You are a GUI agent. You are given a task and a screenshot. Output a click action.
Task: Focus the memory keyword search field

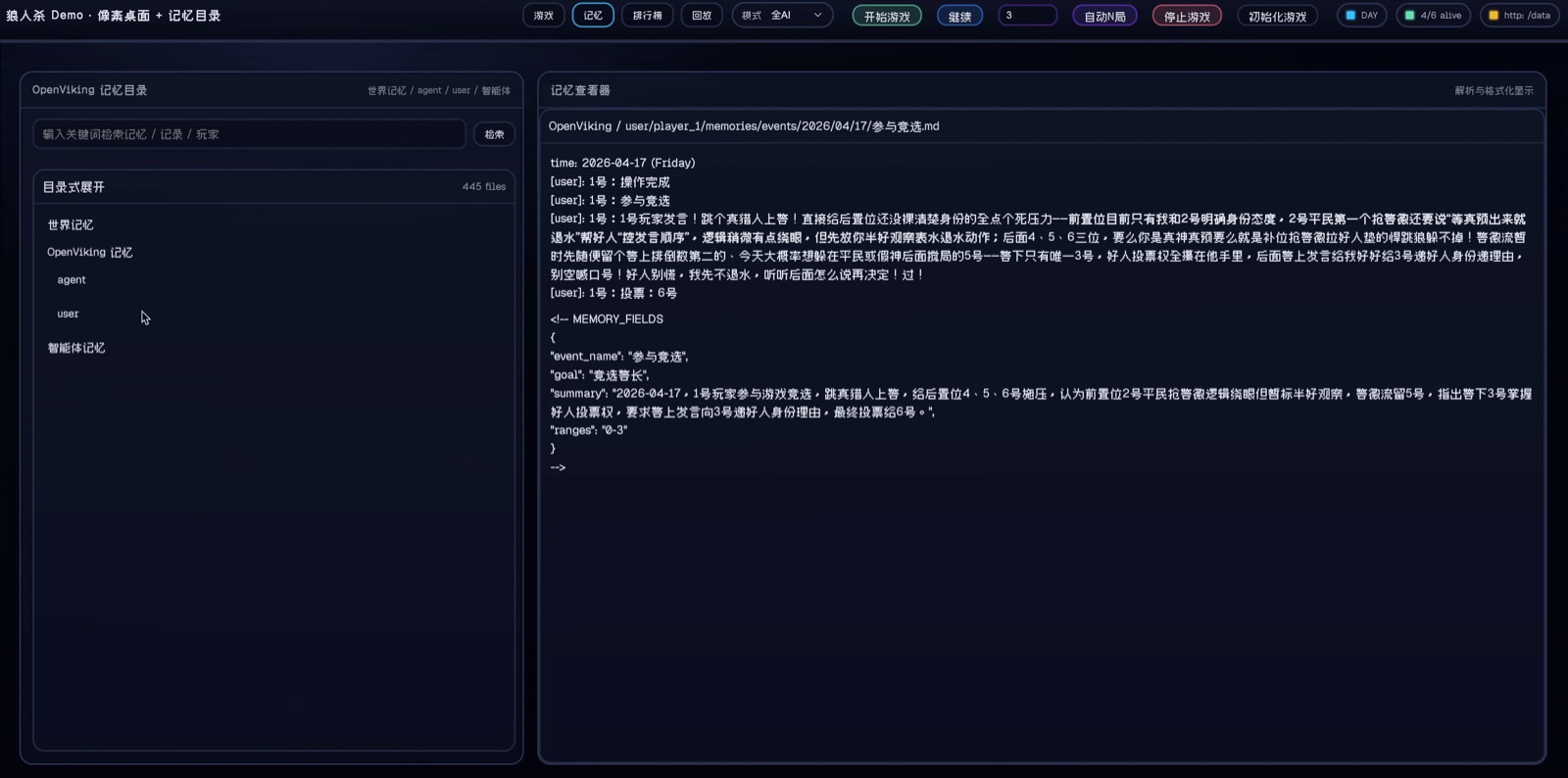[249, 134]
